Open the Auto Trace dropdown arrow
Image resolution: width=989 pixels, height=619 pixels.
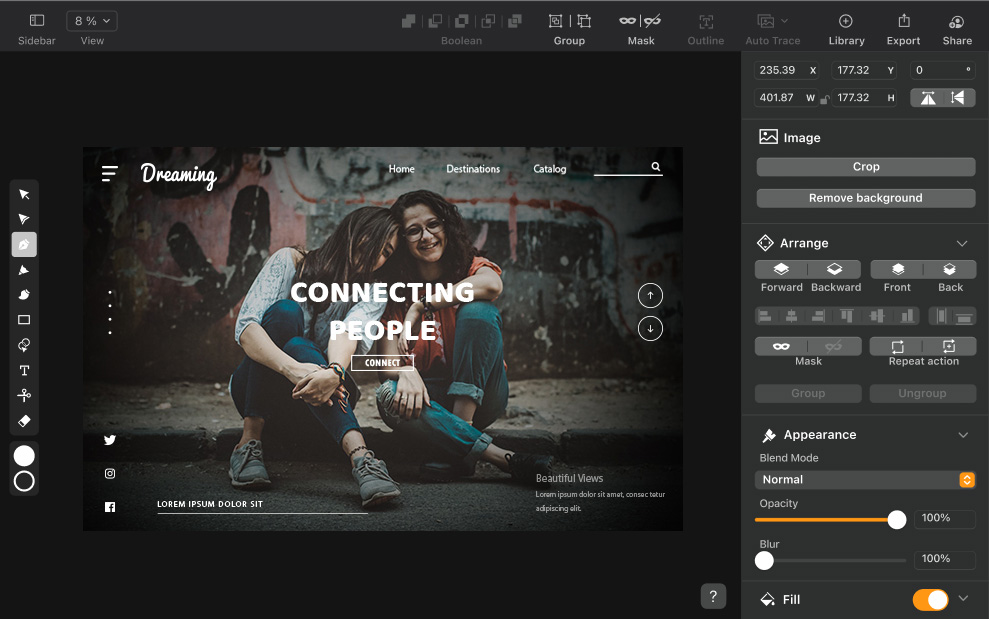coord(784,21)
